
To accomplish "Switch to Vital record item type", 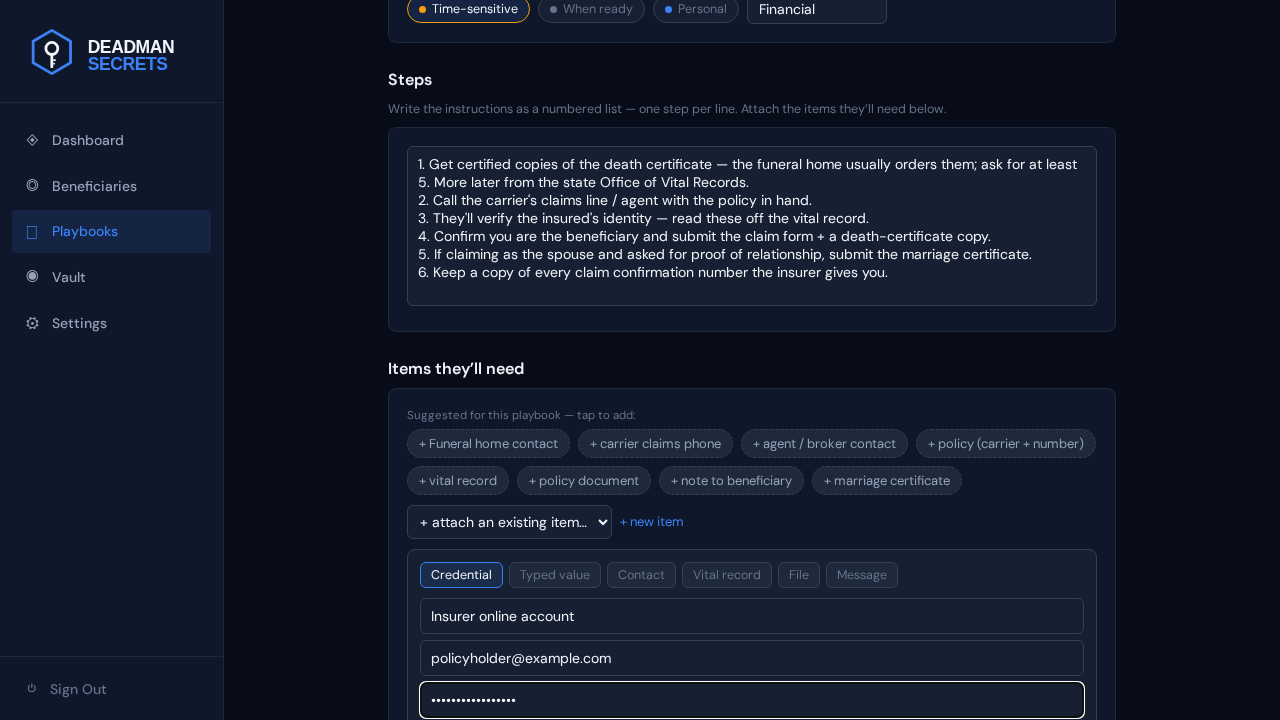I will [727, 575].
